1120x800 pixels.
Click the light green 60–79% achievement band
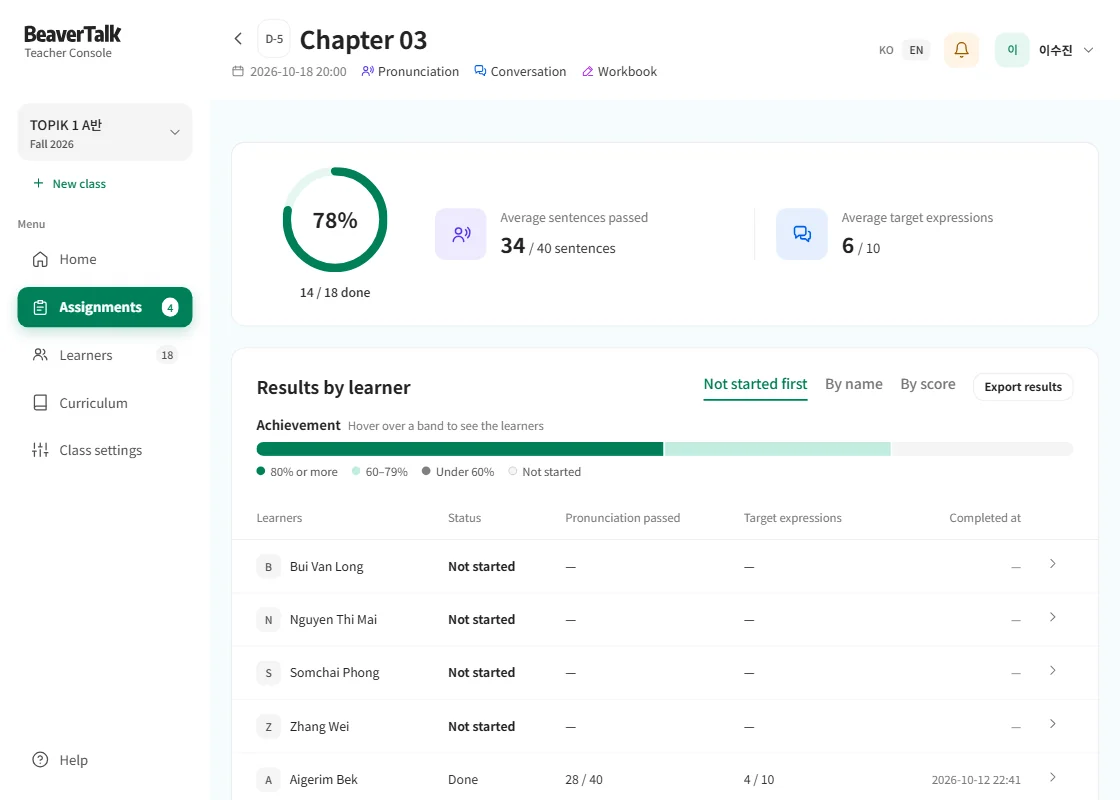point(777,449)
